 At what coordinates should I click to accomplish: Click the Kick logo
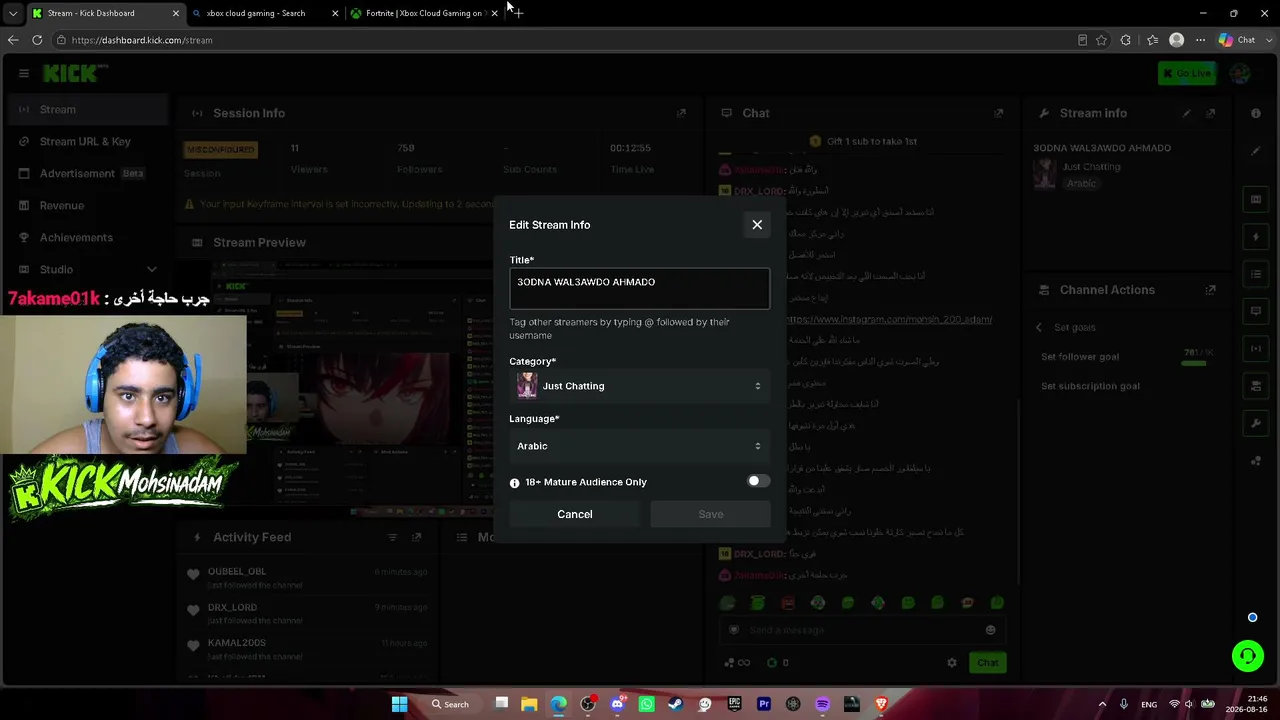coord(72,73)
